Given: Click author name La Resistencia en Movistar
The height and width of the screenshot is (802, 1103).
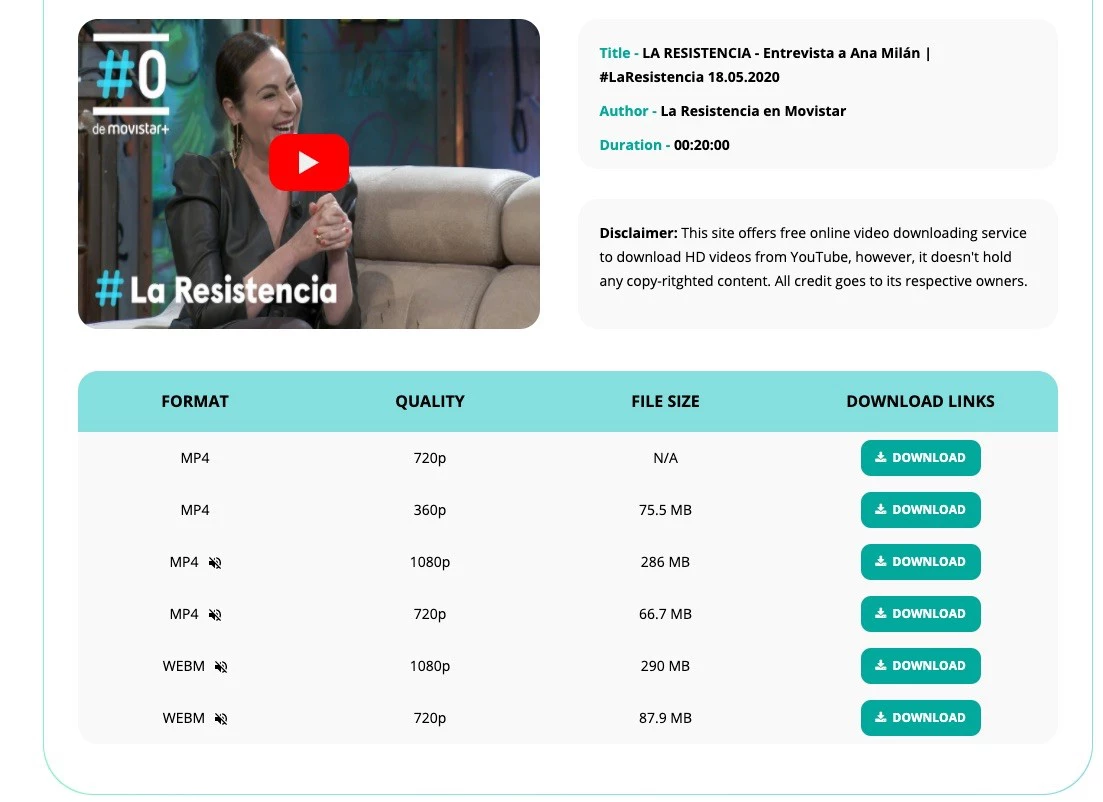Looking at the screenshot, I should 753,111.
